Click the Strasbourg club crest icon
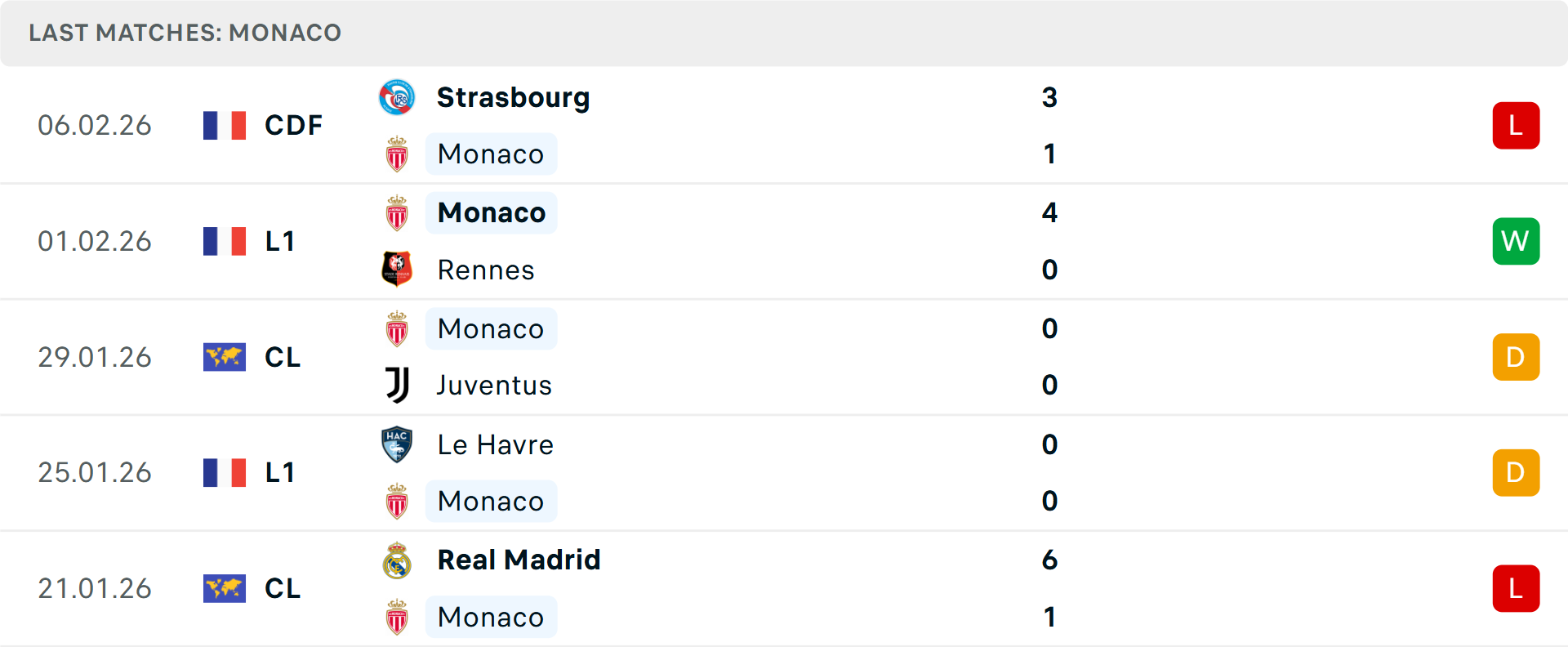This screenshot has width=1568, height=647. pos(397,98)
